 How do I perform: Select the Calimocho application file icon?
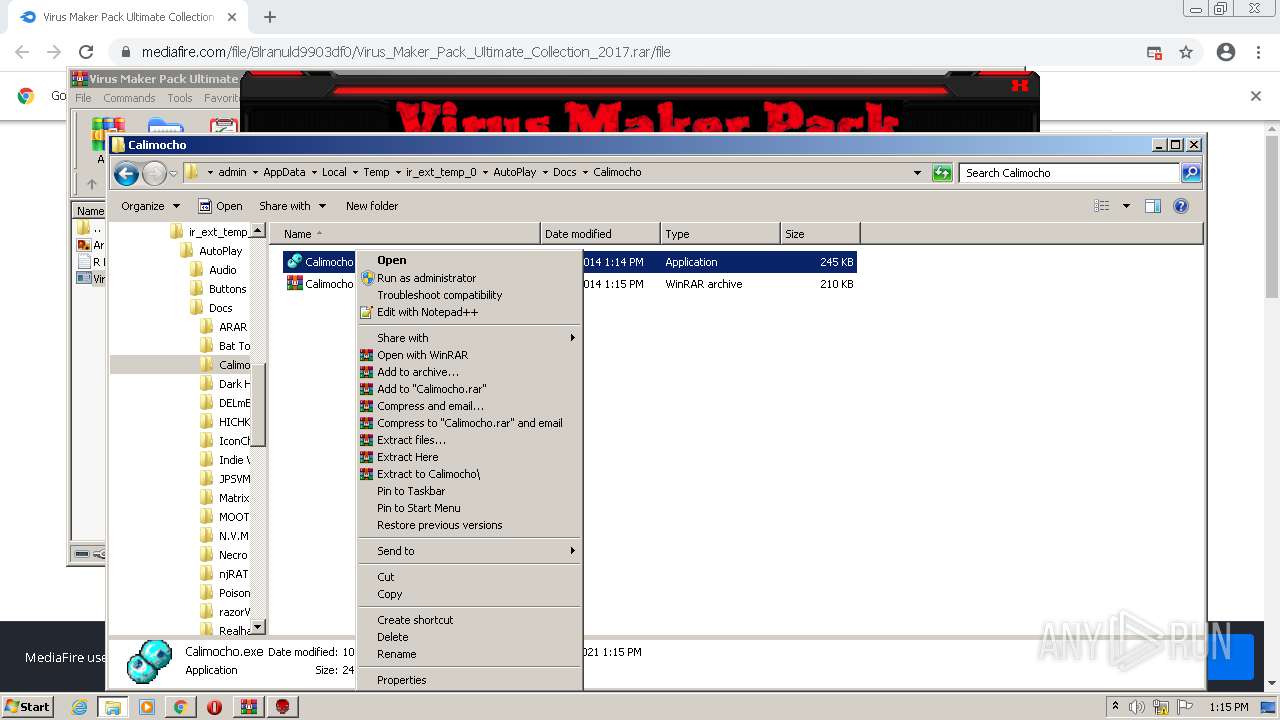(294, 262)
